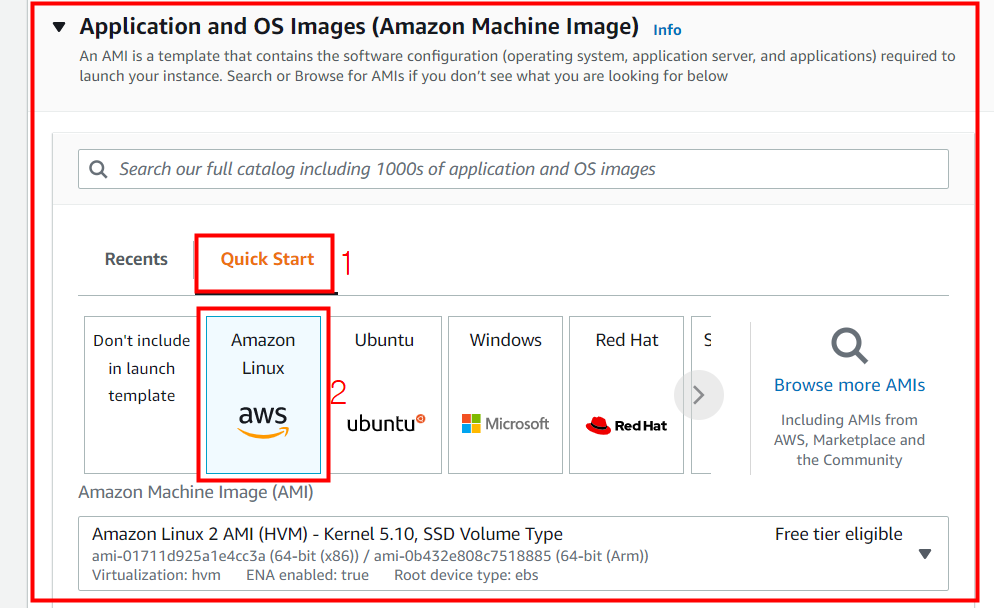Click the magnifier icon in search box
Screen dimensions: 994x608
click(98, 169)
